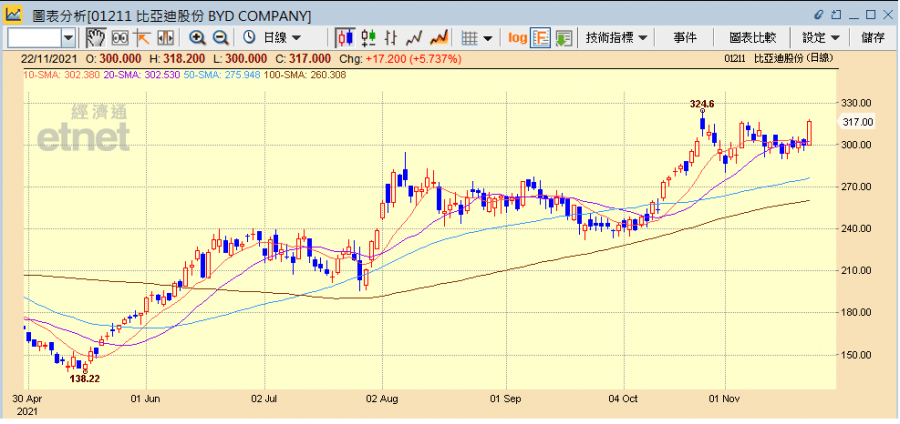Switch to plain line chart type
Image resolution: width=900 pixels, height=424 pixels.
tap(415, 37)
